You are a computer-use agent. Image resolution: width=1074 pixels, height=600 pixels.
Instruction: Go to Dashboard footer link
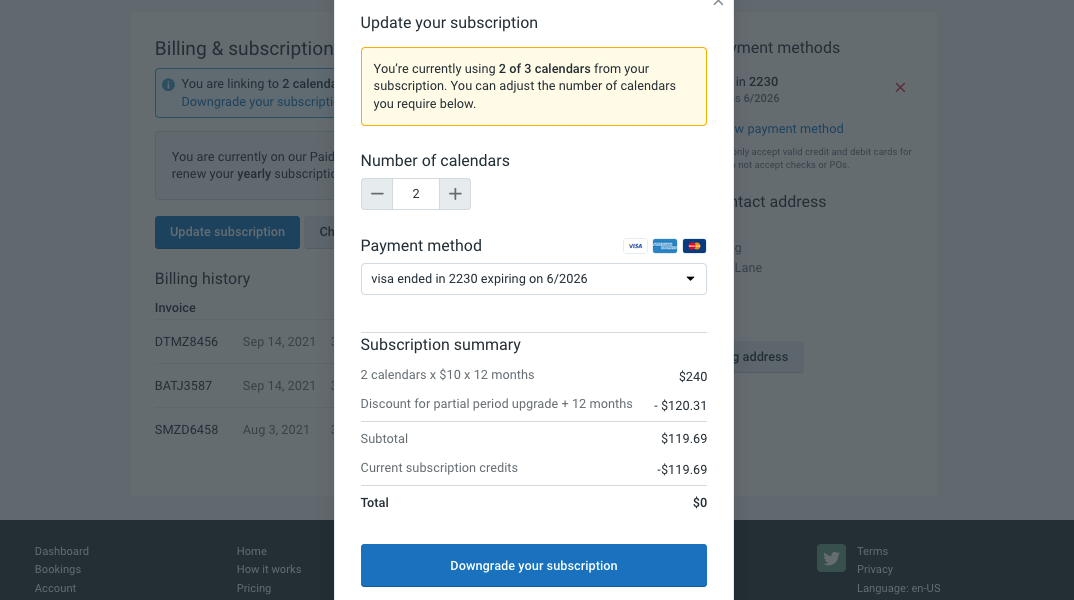pos(62,551)
